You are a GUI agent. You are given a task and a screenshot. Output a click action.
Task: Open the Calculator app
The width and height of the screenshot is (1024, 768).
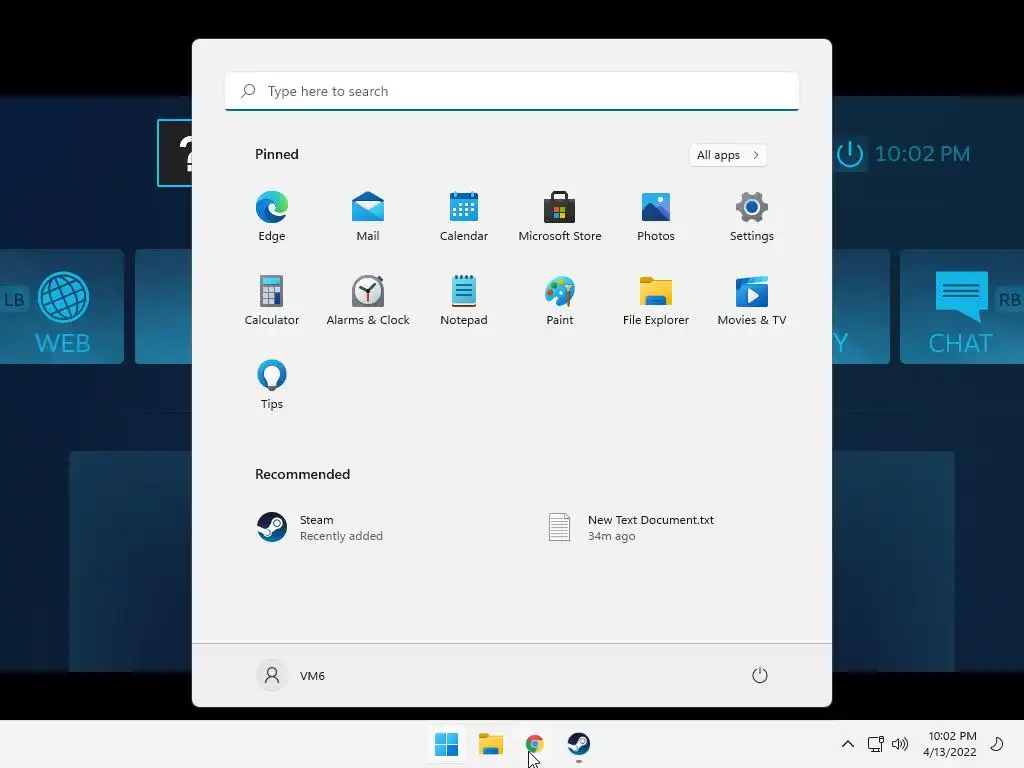272,300
